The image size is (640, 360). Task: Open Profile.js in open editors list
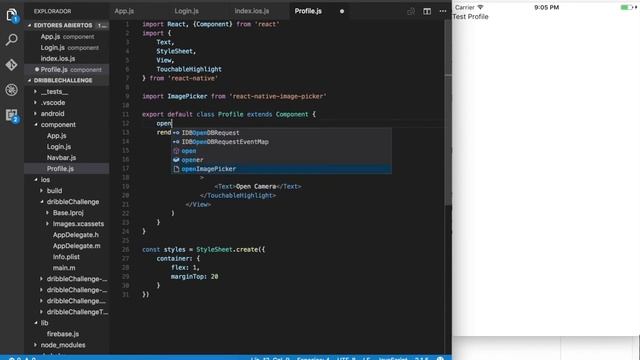pos(67,69)
